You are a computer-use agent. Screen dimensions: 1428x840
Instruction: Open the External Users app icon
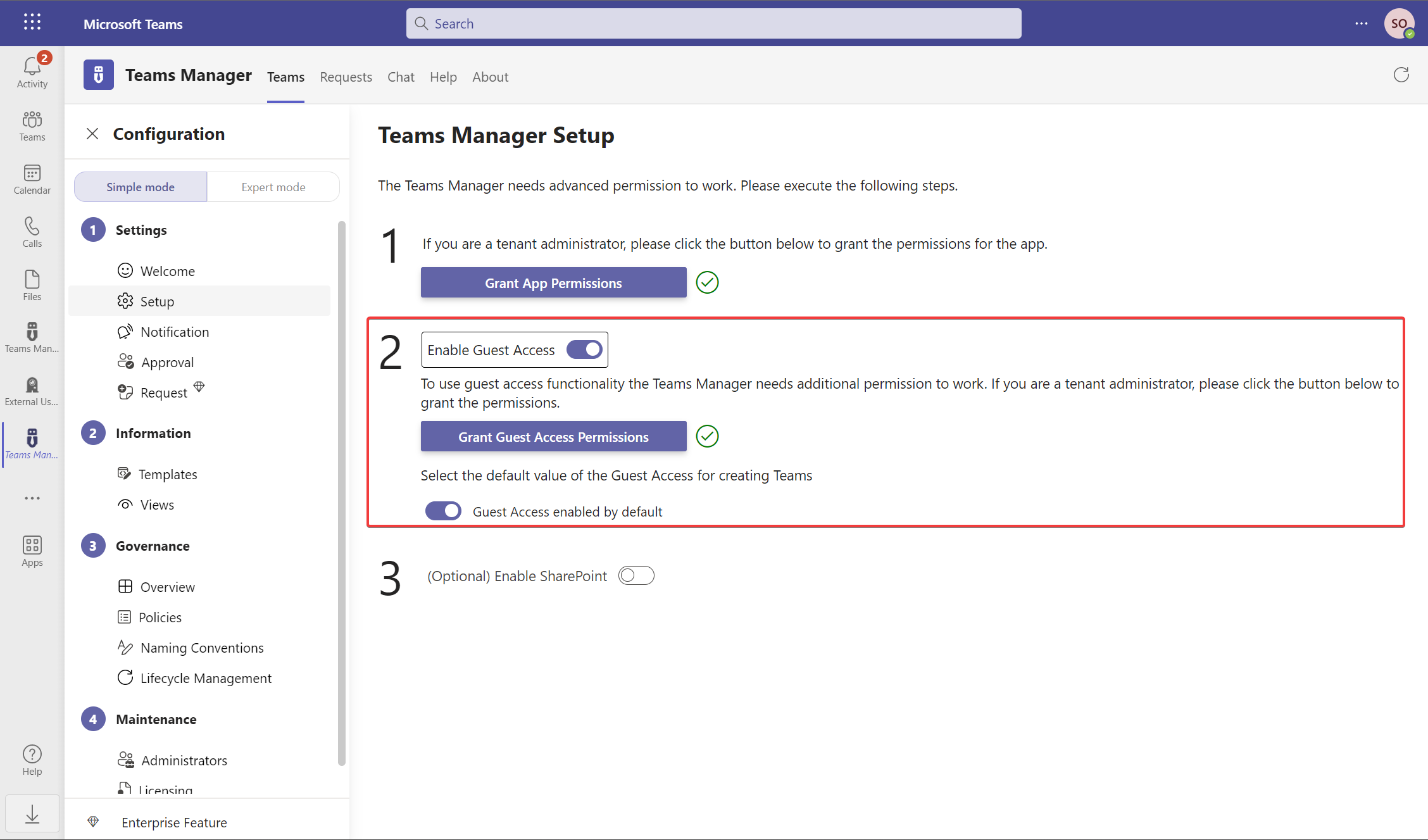(x=32, y=391)
